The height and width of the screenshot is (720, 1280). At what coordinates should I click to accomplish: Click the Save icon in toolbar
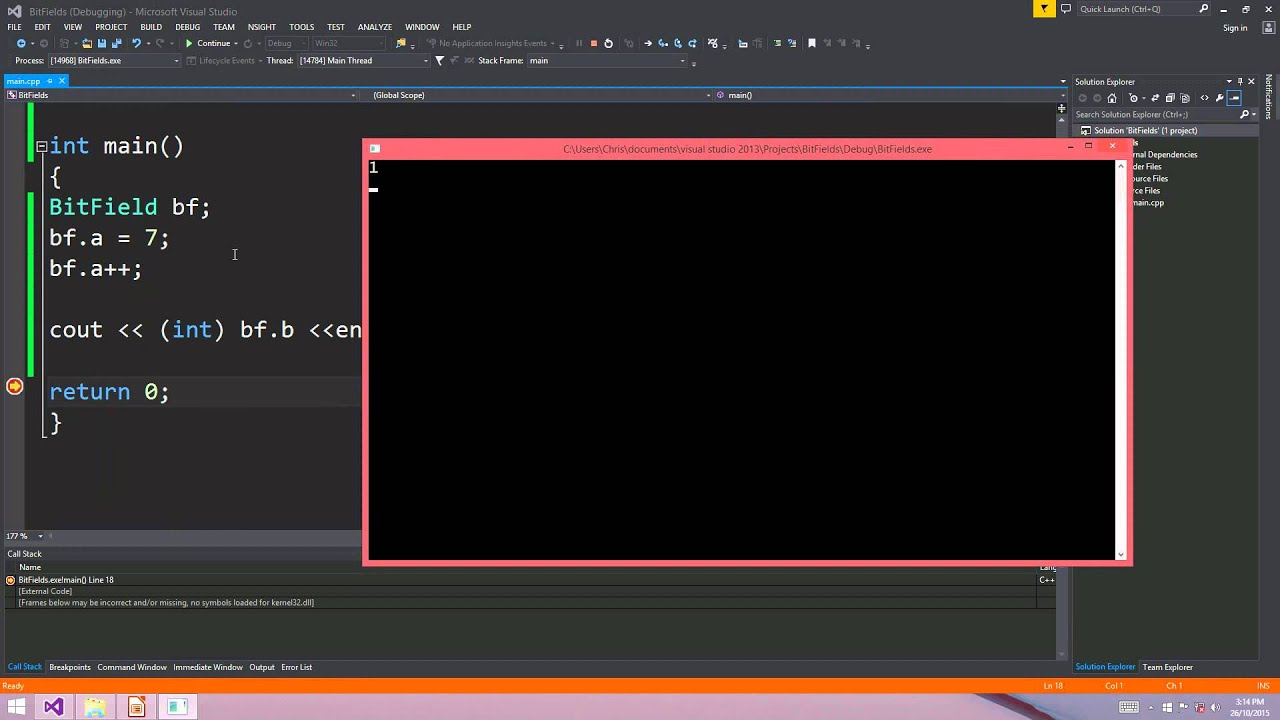point(101,43)
